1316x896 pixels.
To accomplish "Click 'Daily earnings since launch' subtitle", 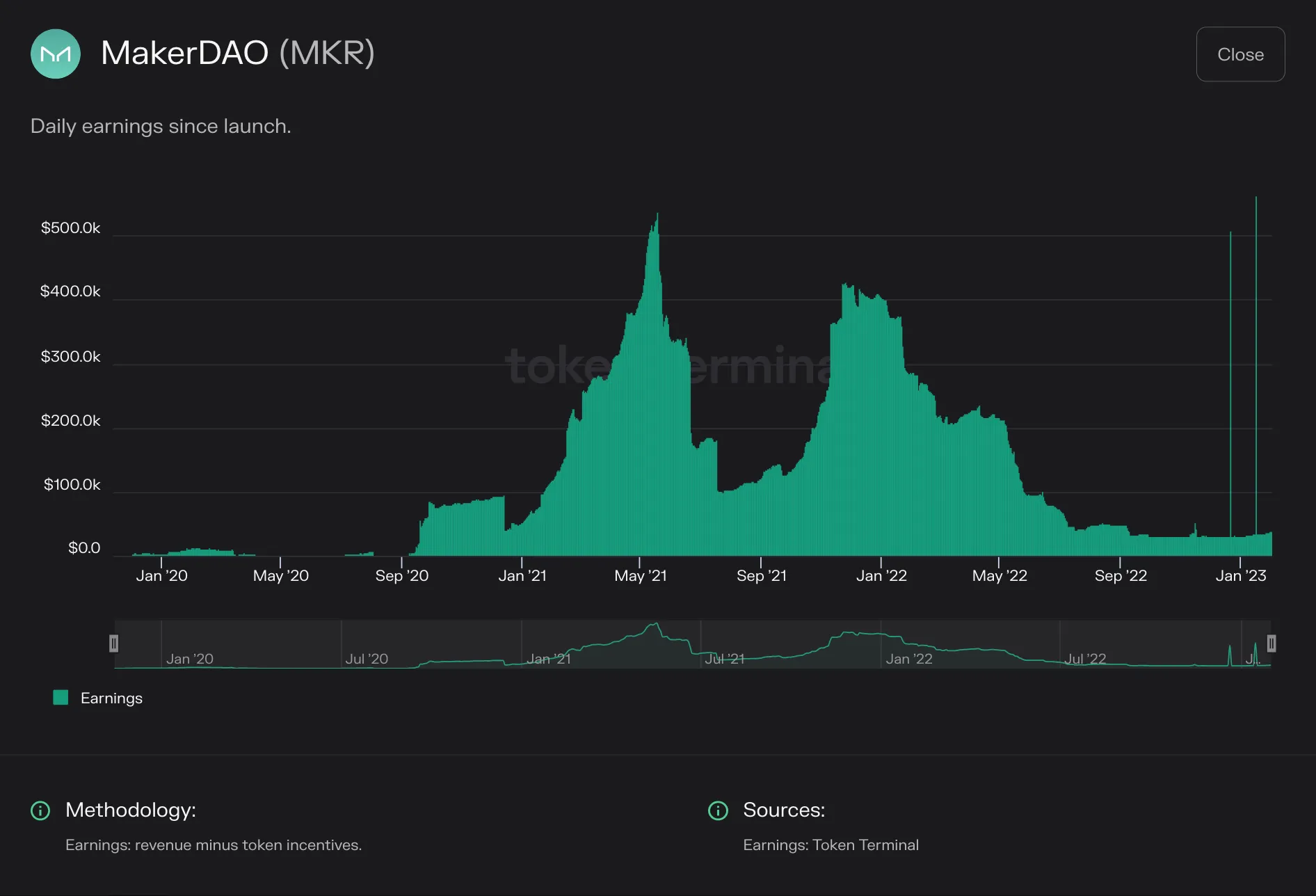I will tap(161, 127).
